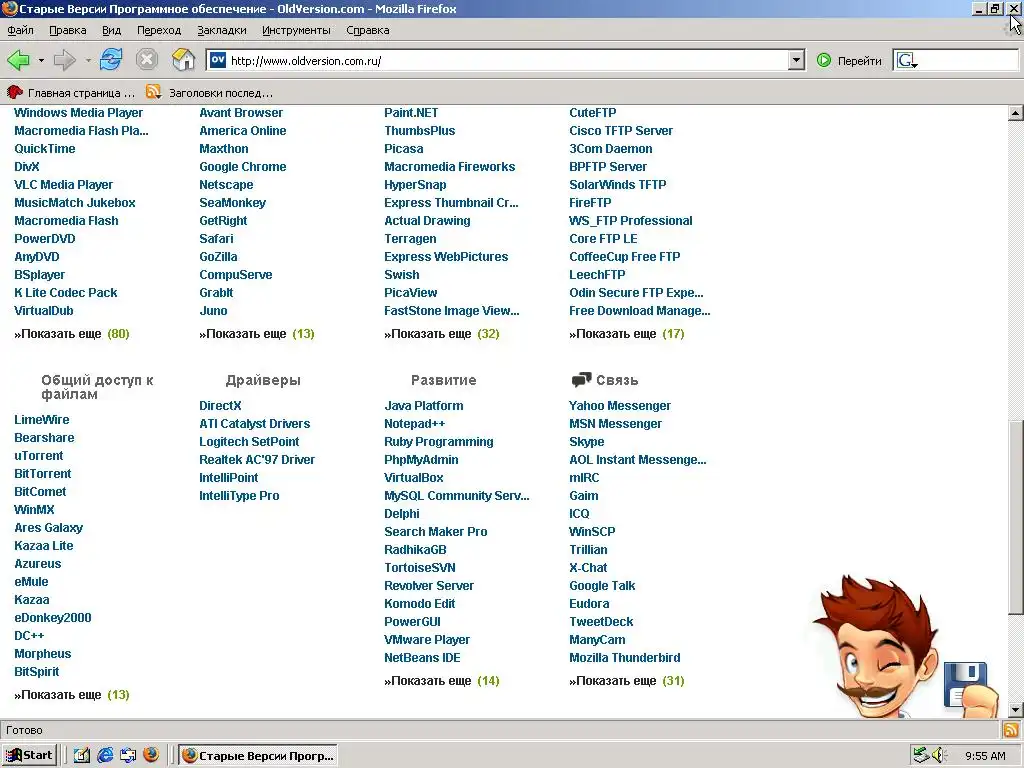Open the Macromedia Fireworks link

pos(449,167)
